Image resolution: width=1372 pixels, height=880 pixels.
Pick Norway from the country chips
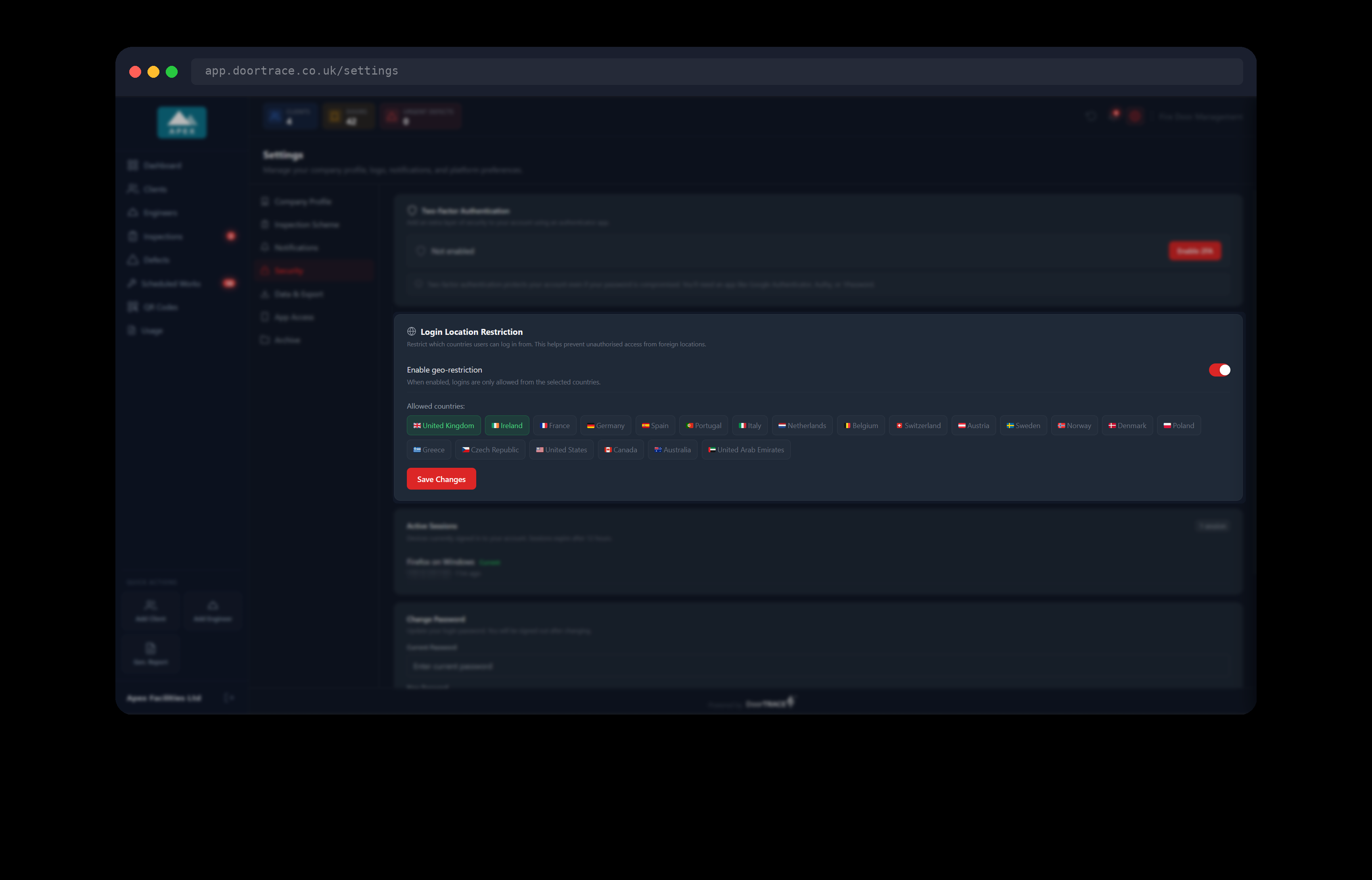click(1075, 425)
